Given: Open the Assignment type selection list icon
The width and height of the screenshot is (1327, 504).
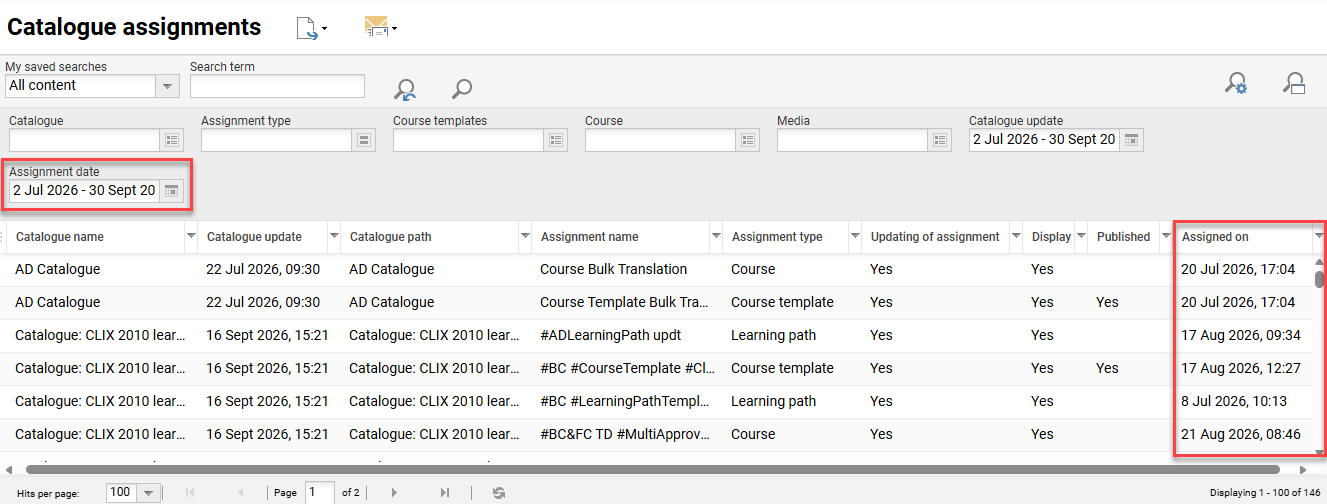Looking at the screenshot, I should click(364, 141).
